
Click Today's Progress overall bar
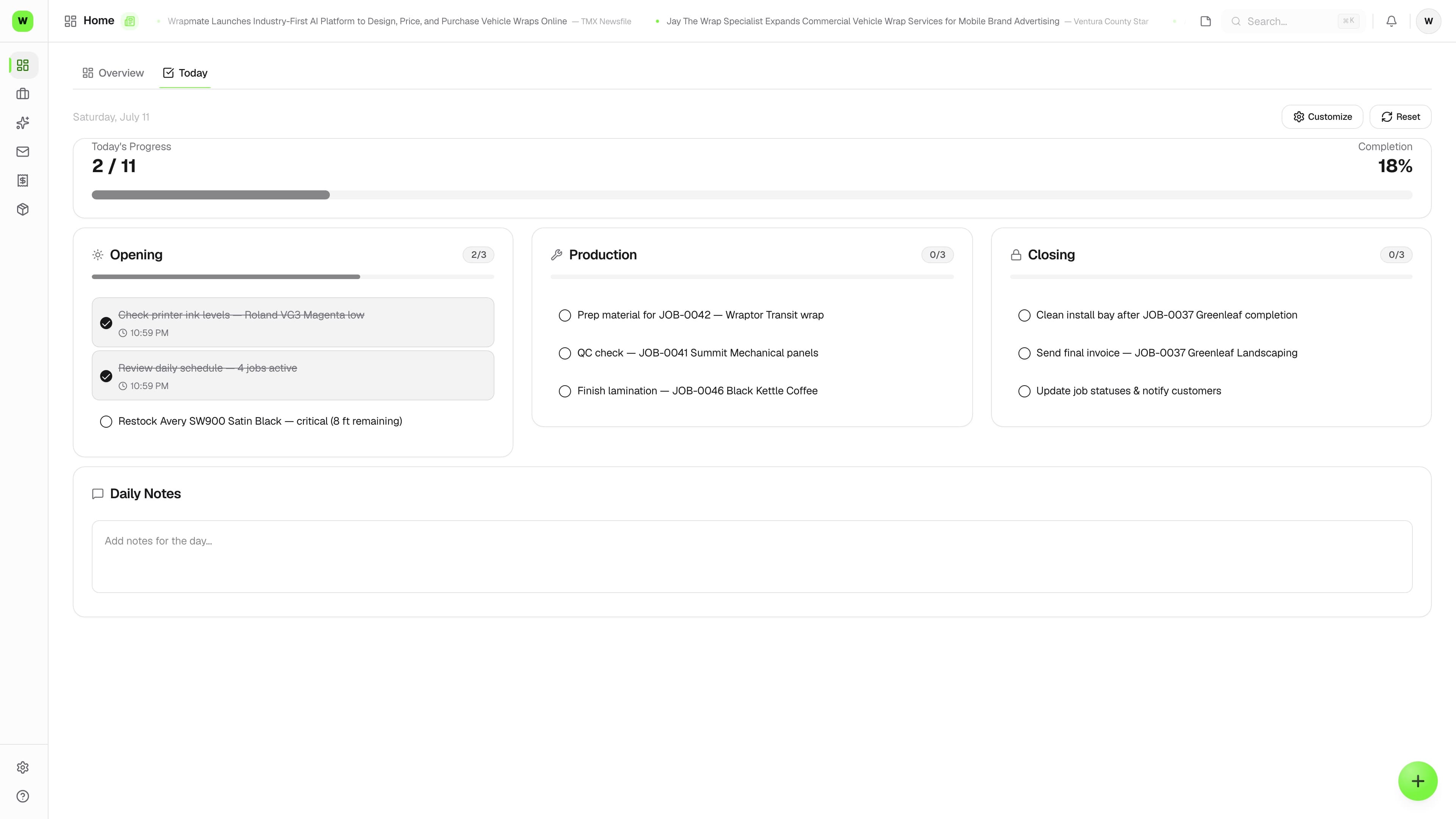(752, 195)
